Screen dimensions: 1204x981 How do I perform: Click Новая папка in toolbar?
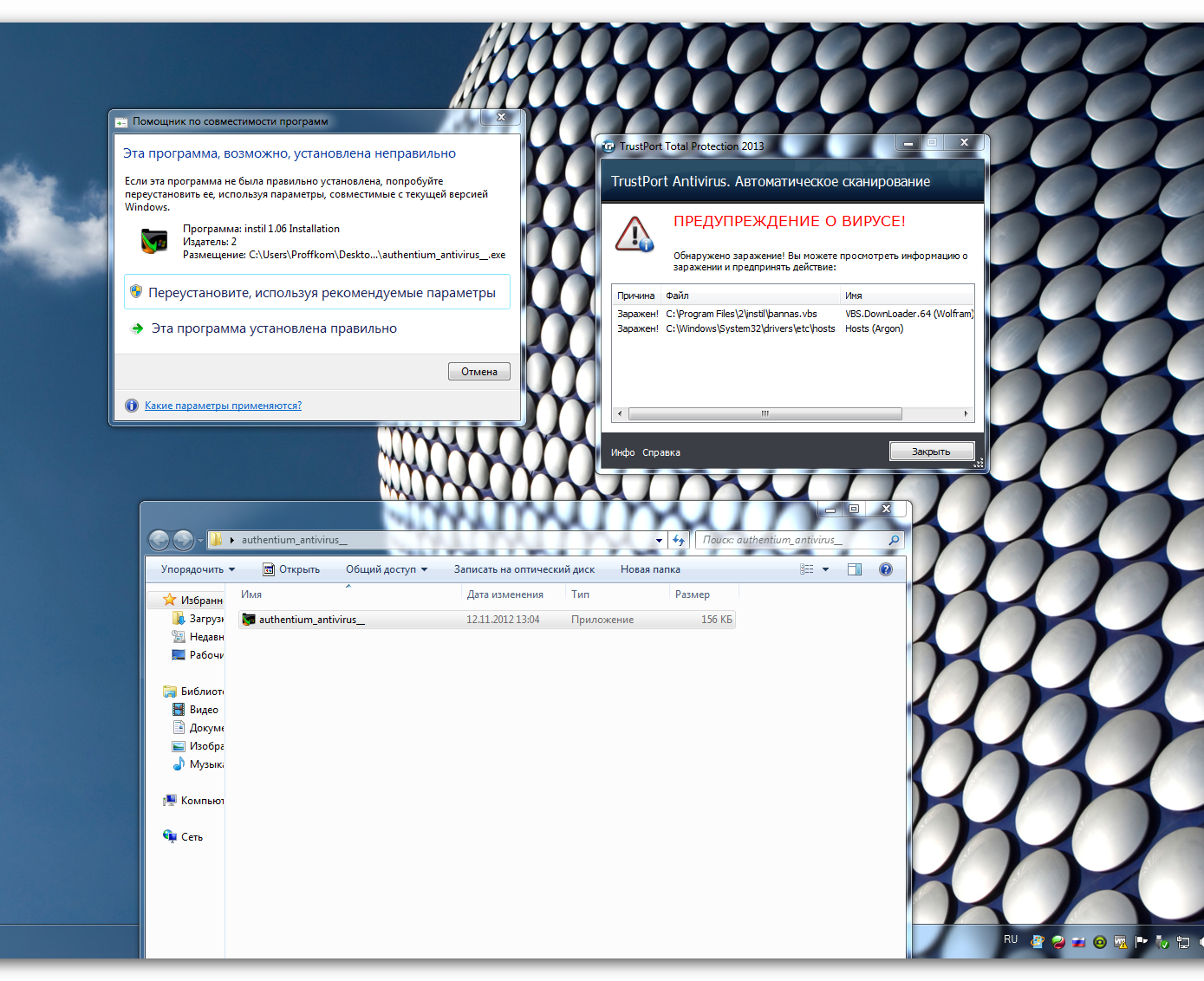tap(650, 569)
